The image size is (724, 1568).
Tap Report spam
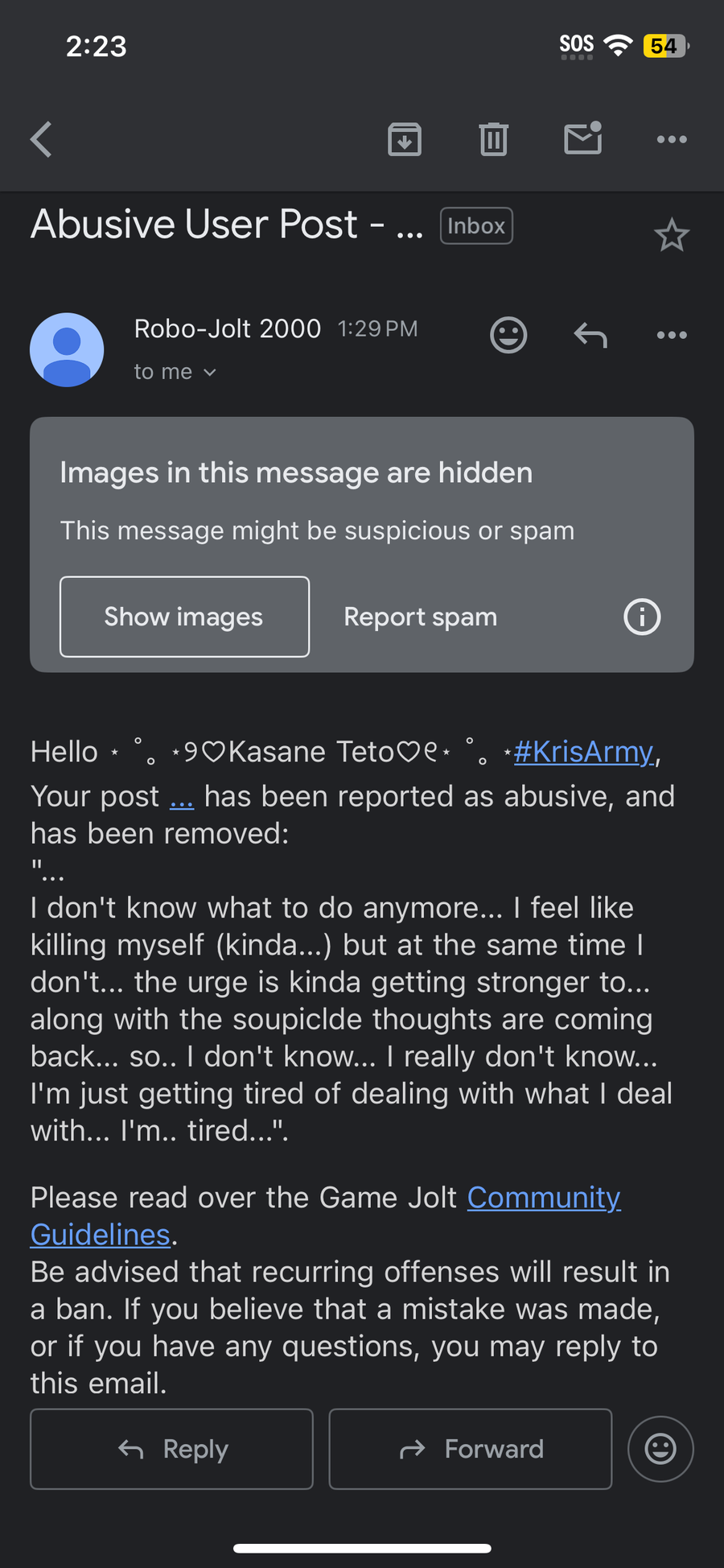(x=421, y=617)
